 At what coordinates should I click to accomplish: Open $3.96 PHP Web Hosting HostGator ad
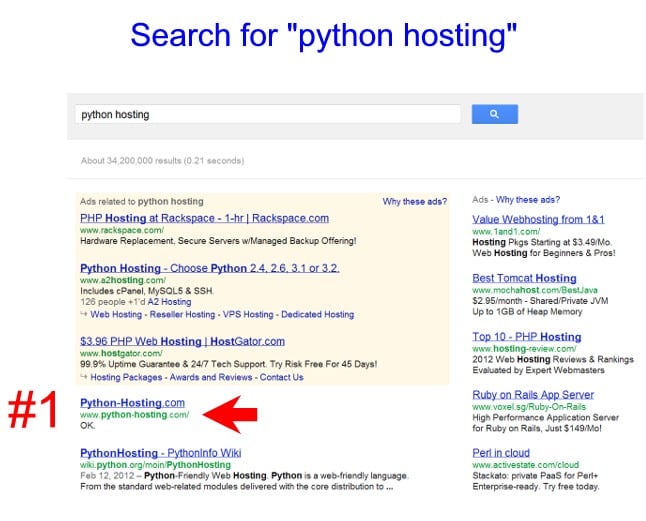coord(183,341)
